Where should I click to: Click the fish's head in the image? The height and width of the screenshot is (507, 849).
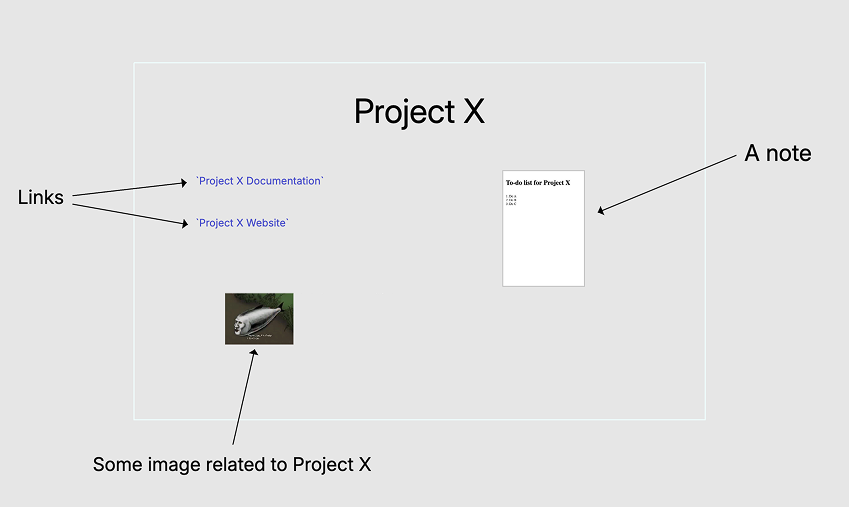pyautogui.click(x=240, y=324)
